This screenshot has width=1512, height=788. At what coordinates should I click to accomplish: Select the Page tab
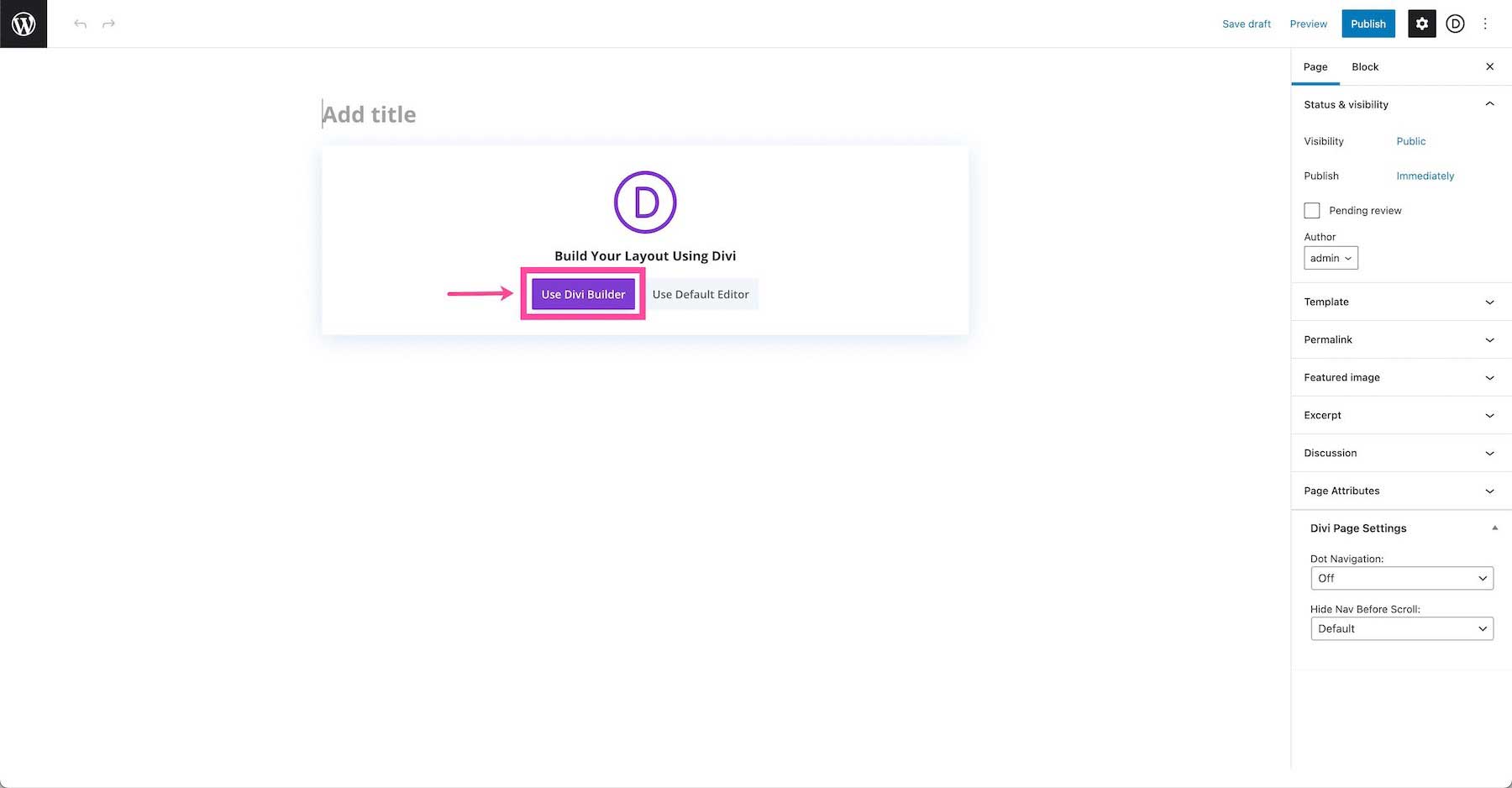[x=1315, y=66]
